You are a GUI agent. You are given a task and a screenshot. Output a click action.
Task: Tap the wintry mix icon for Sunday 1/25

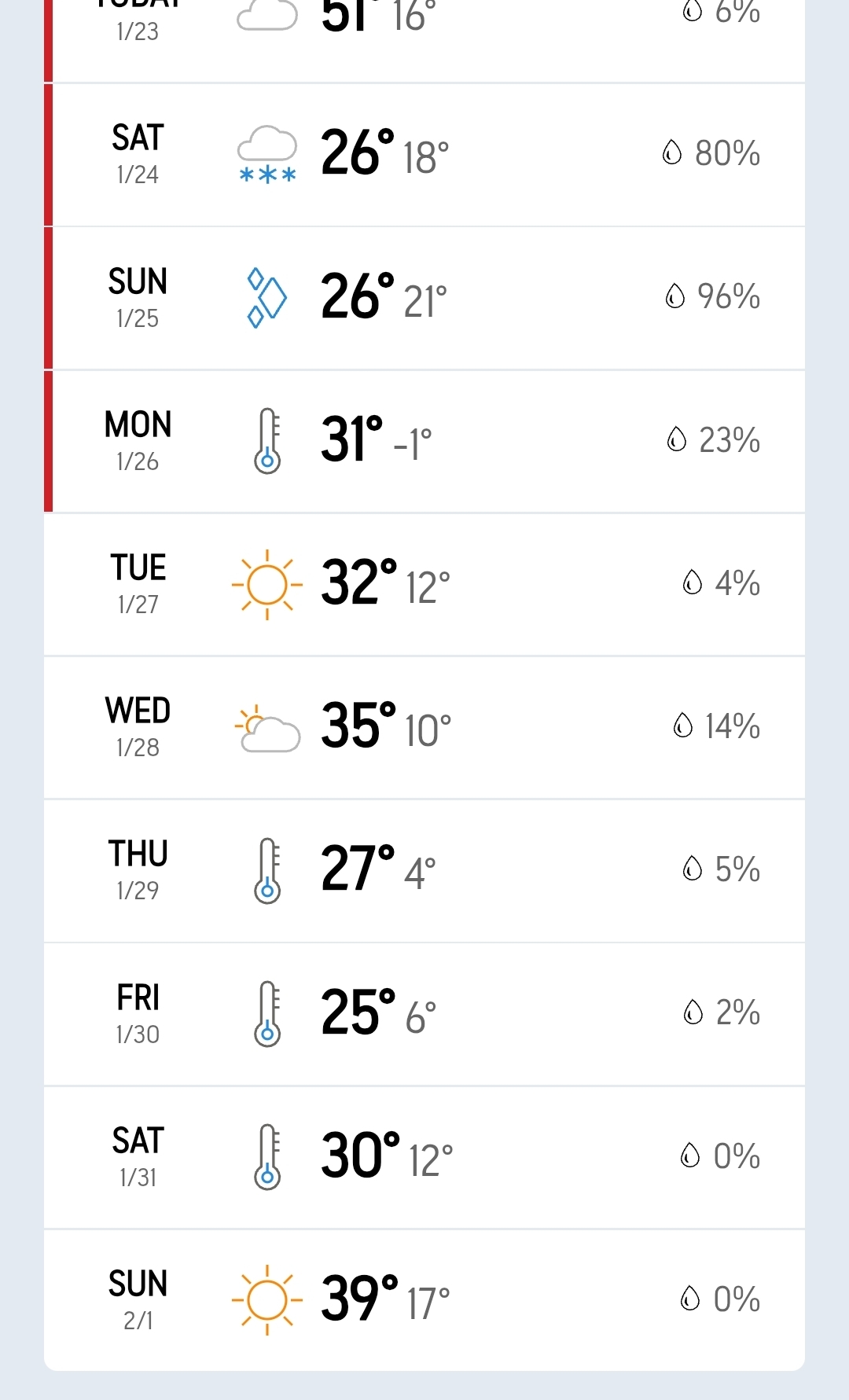(x=266, y=298)
